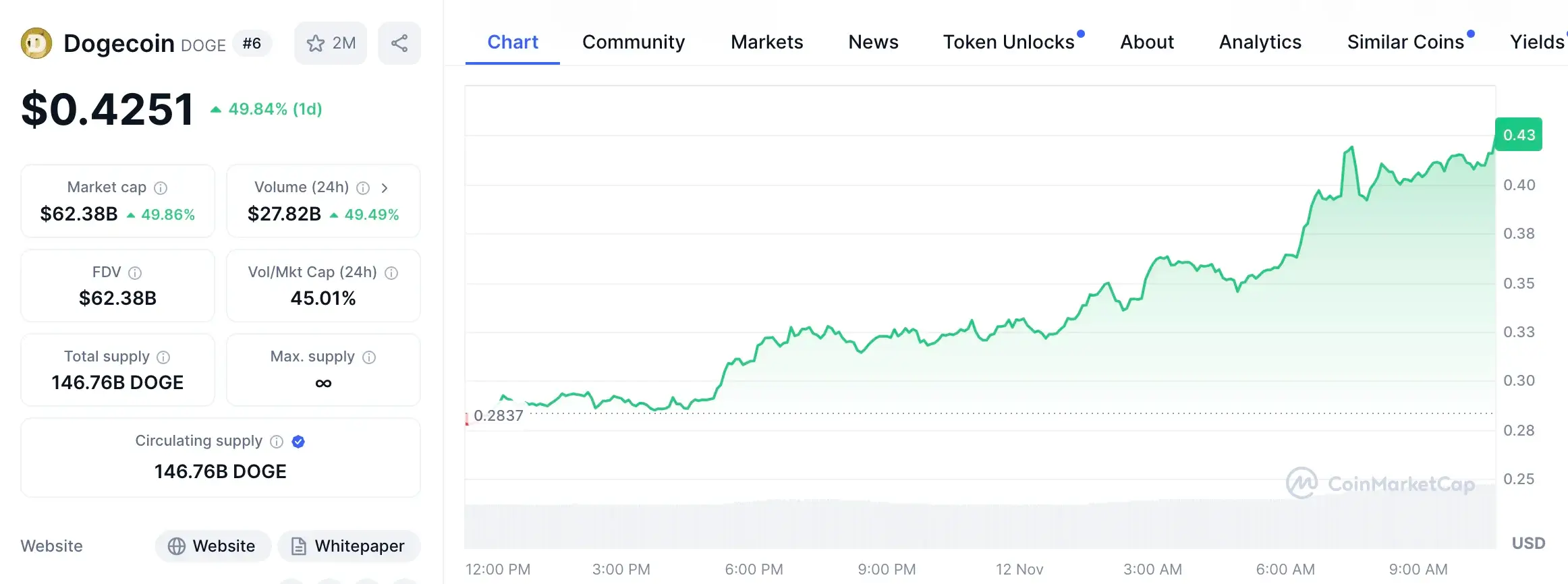Show Market cap info tooltip icon
This screenshot has width=1568, height=584.
pos(161,188)
